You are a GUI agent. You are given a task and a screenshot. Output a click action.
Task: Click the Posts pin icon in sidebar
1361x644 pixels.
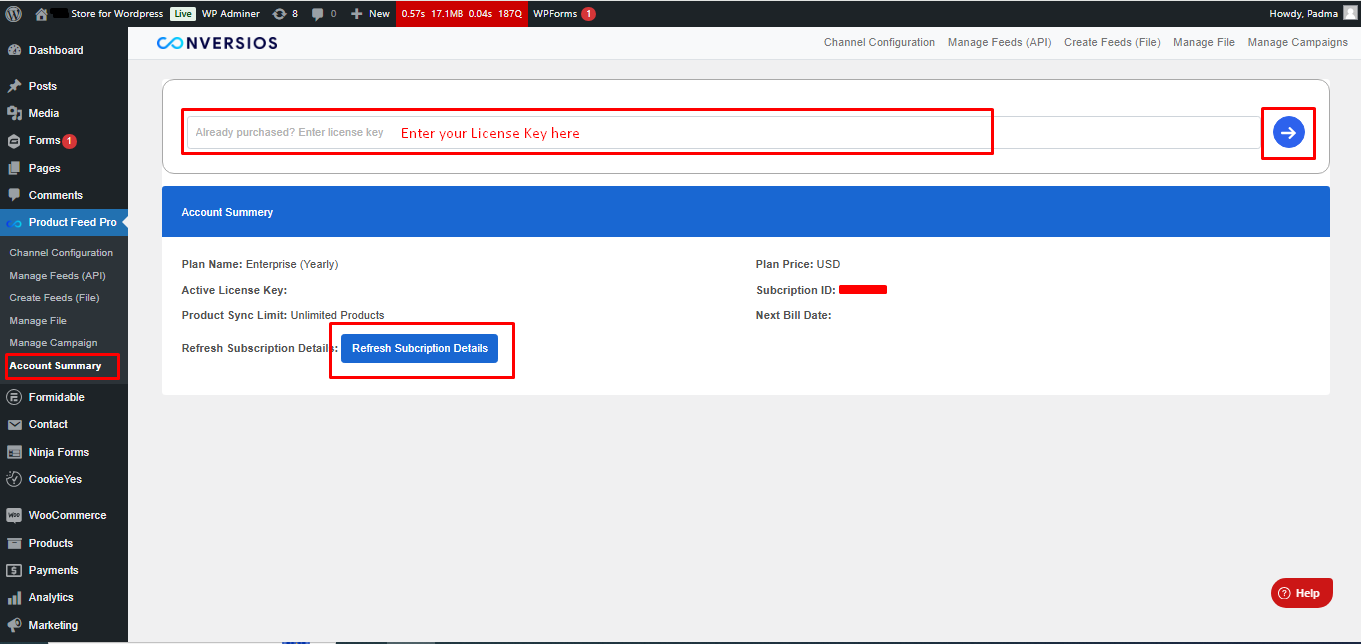coord(14,86)
